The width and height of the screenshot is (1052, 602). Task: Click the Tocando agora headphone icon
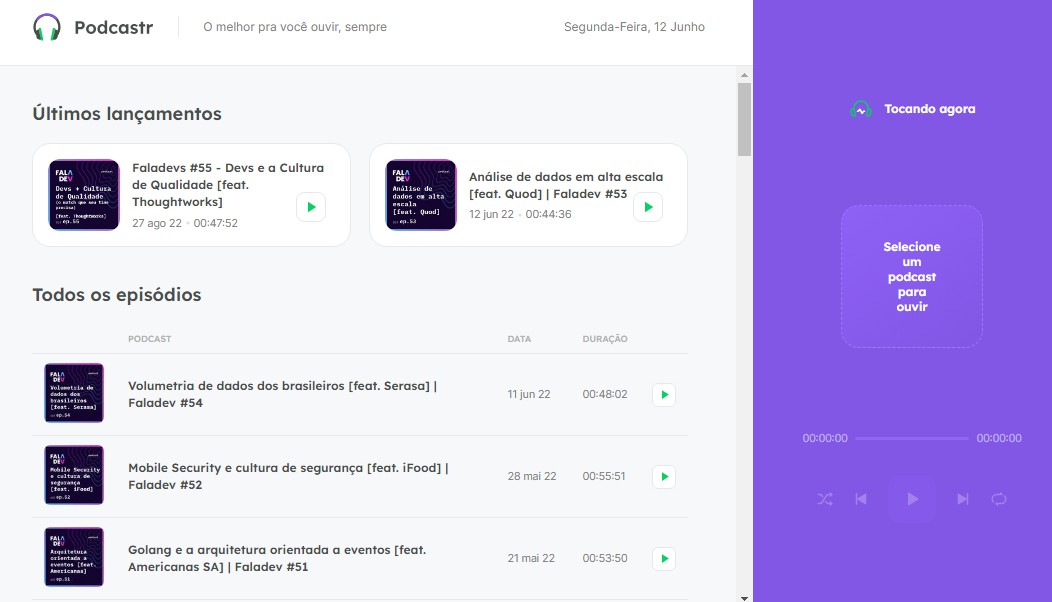861,108
